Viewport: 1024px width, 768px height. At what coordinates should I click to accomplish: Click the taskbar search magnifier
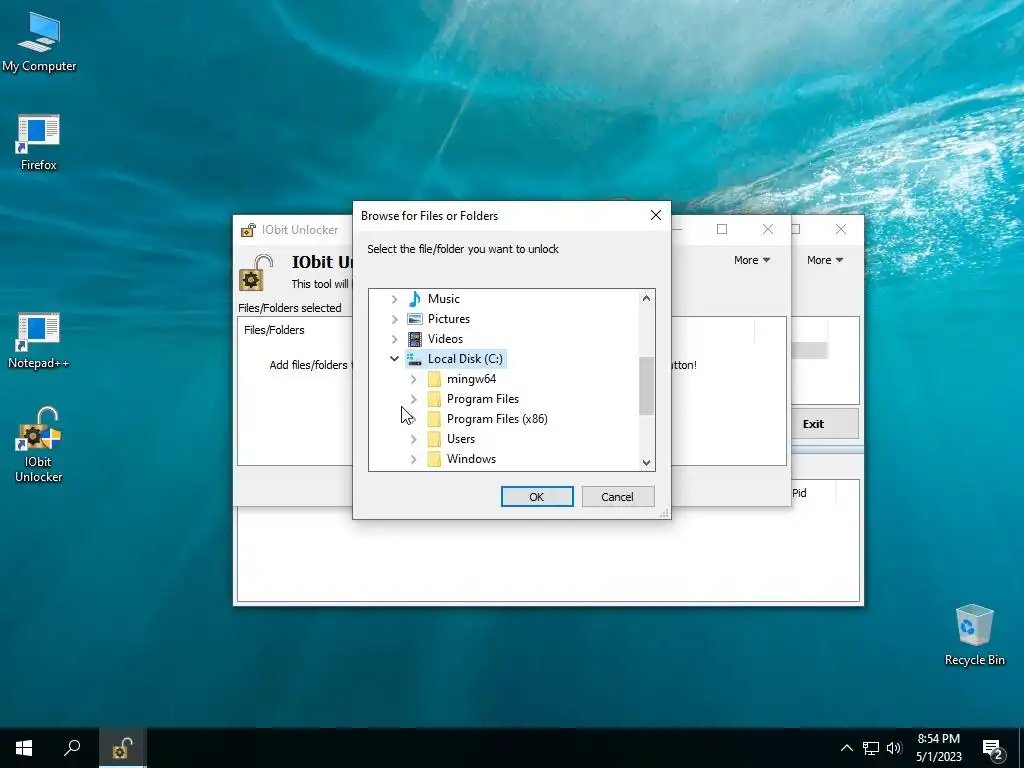[72, 748]
